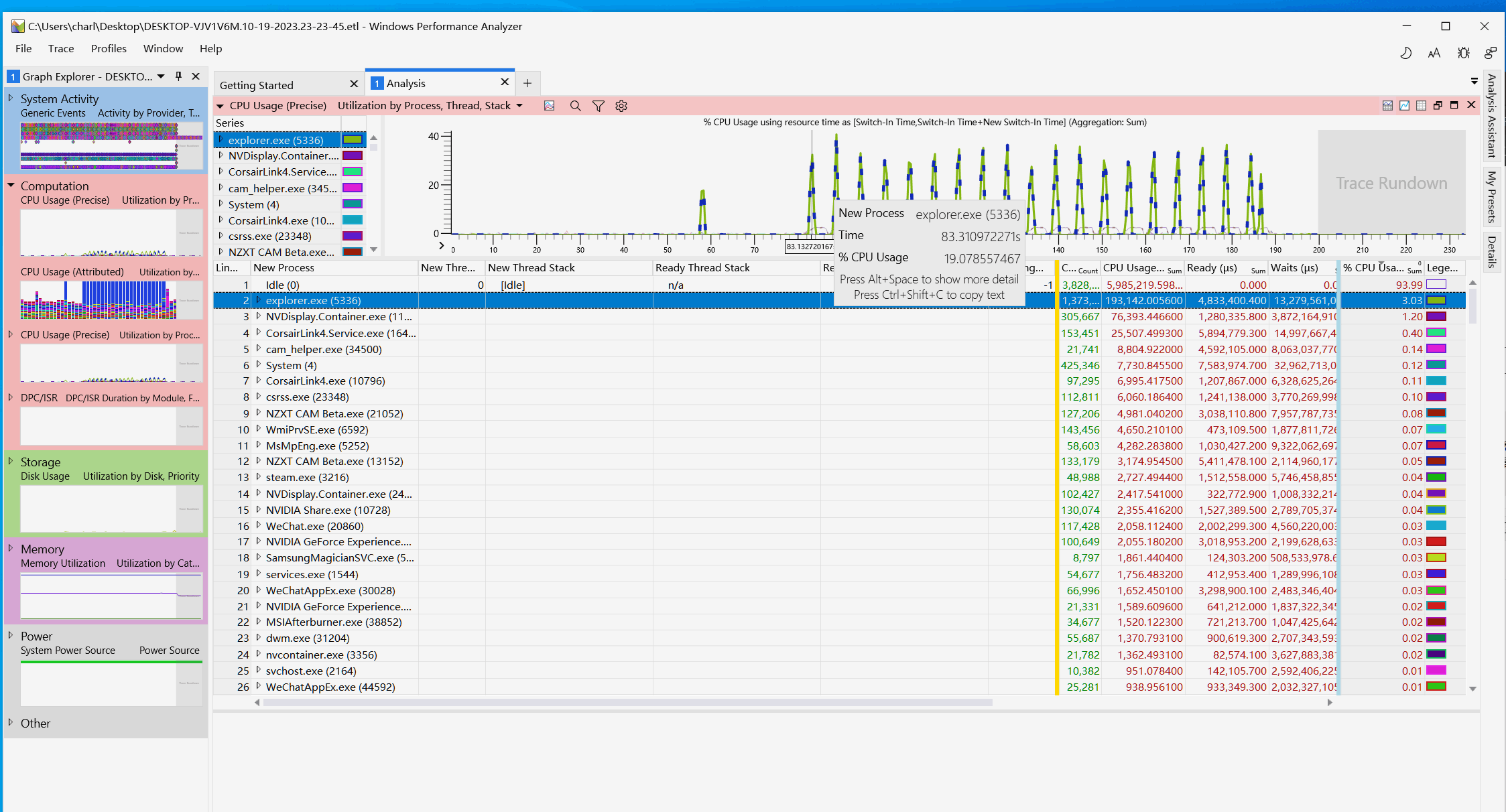1506x812 pixels.
Task: Open the tab list overflow dropdown
Action: tap(1474, 81)
